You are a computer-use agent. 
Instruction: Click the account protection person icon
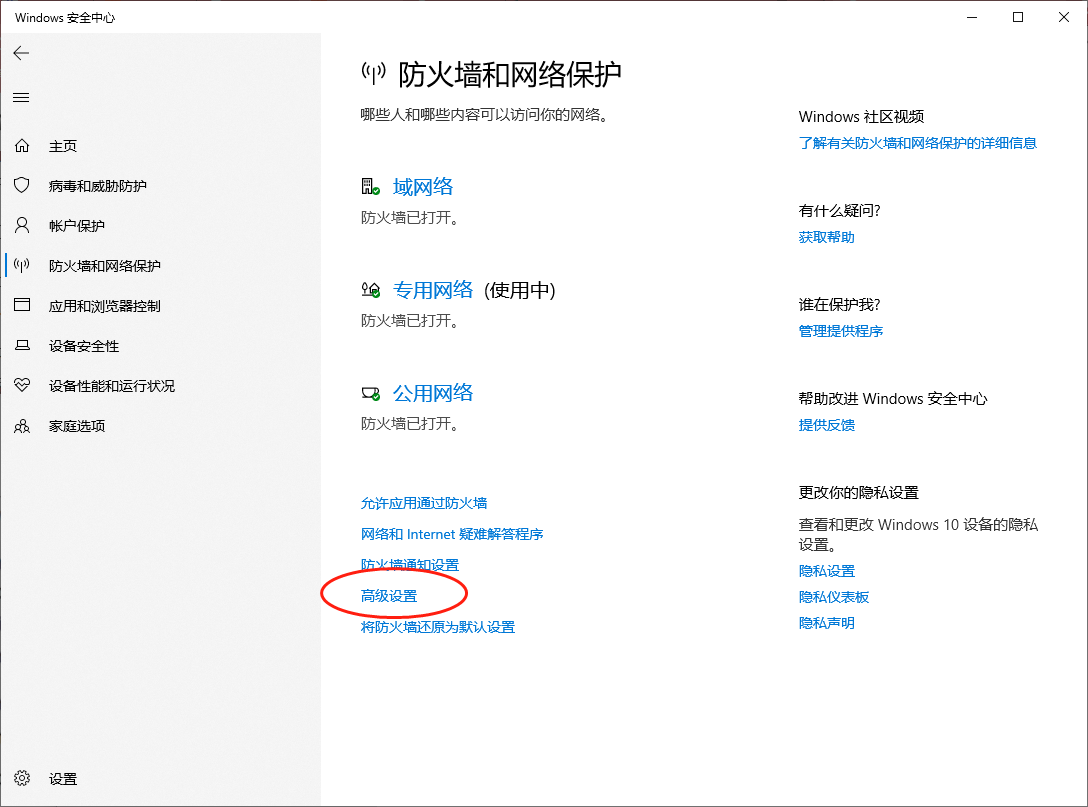22,226
